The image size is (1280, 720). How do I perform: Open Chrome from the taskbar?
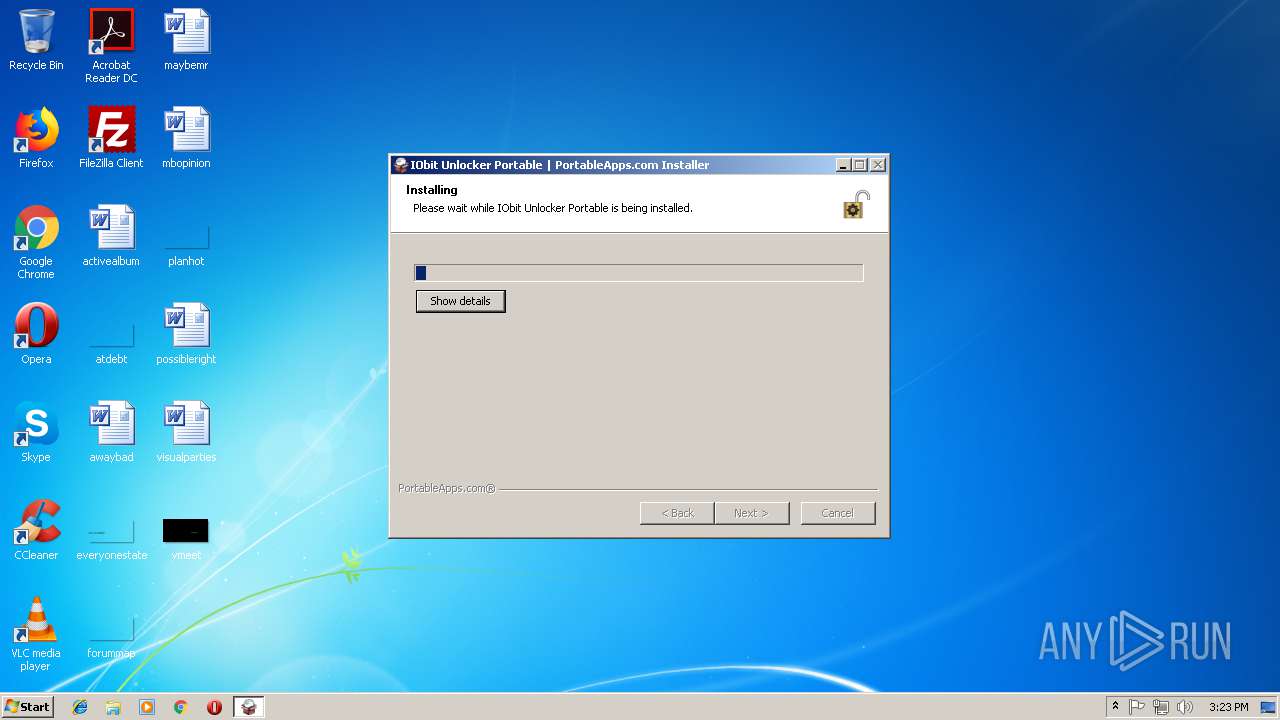click(x=180, y=707)
